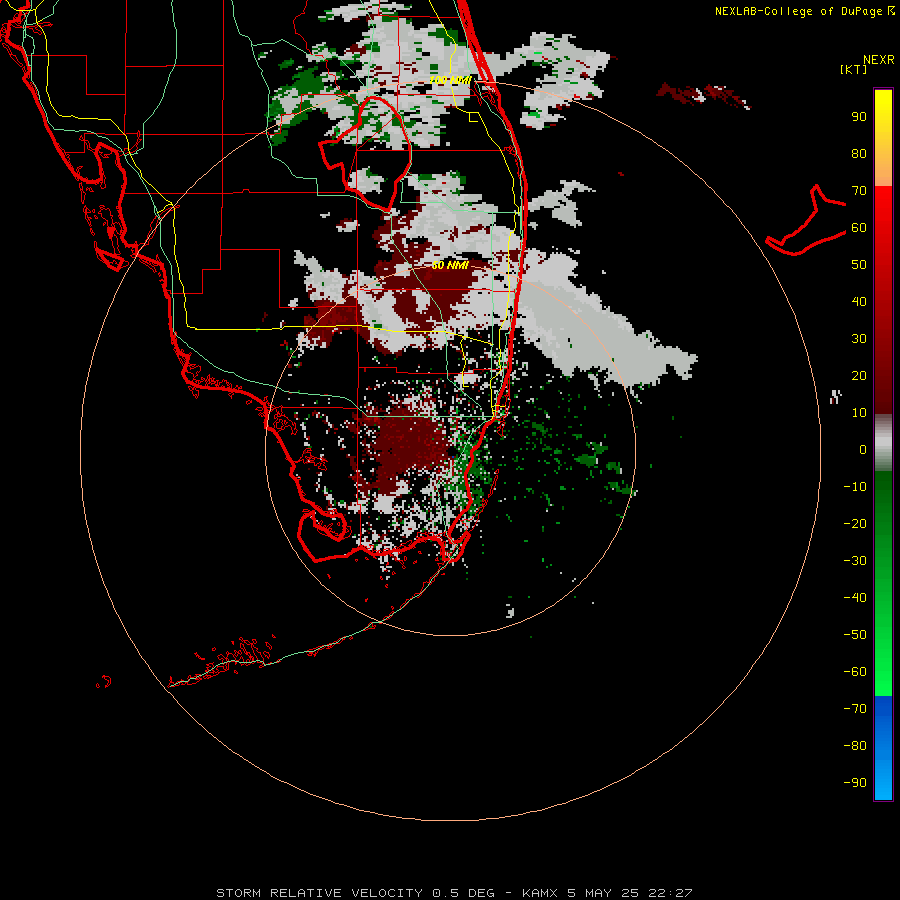Click the positive 20 scale value
The image size is (900, 900).
pyautogui.click(x=859, y=376)
